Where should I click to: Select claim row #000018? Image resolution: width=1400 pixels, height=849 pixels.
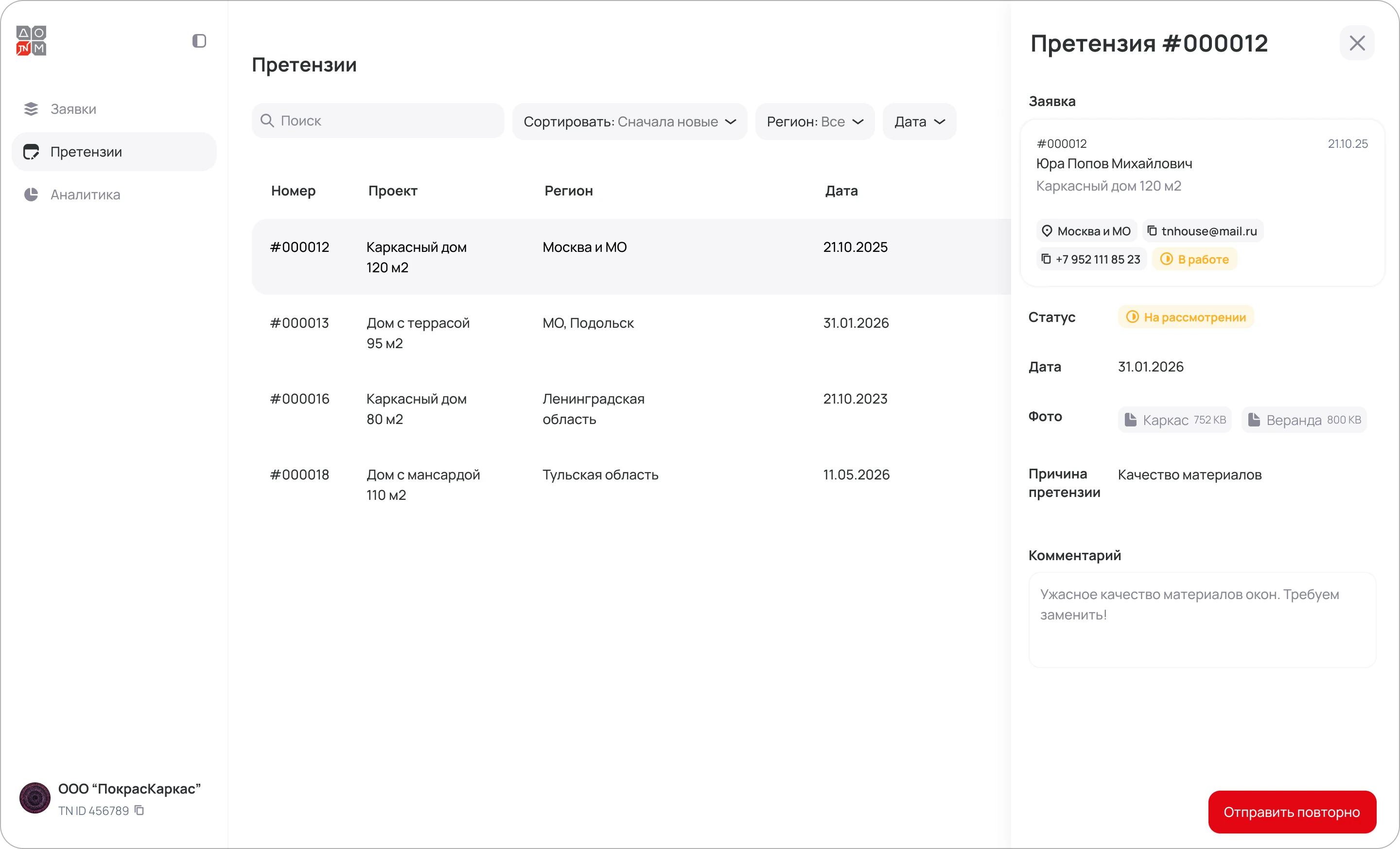630,485
